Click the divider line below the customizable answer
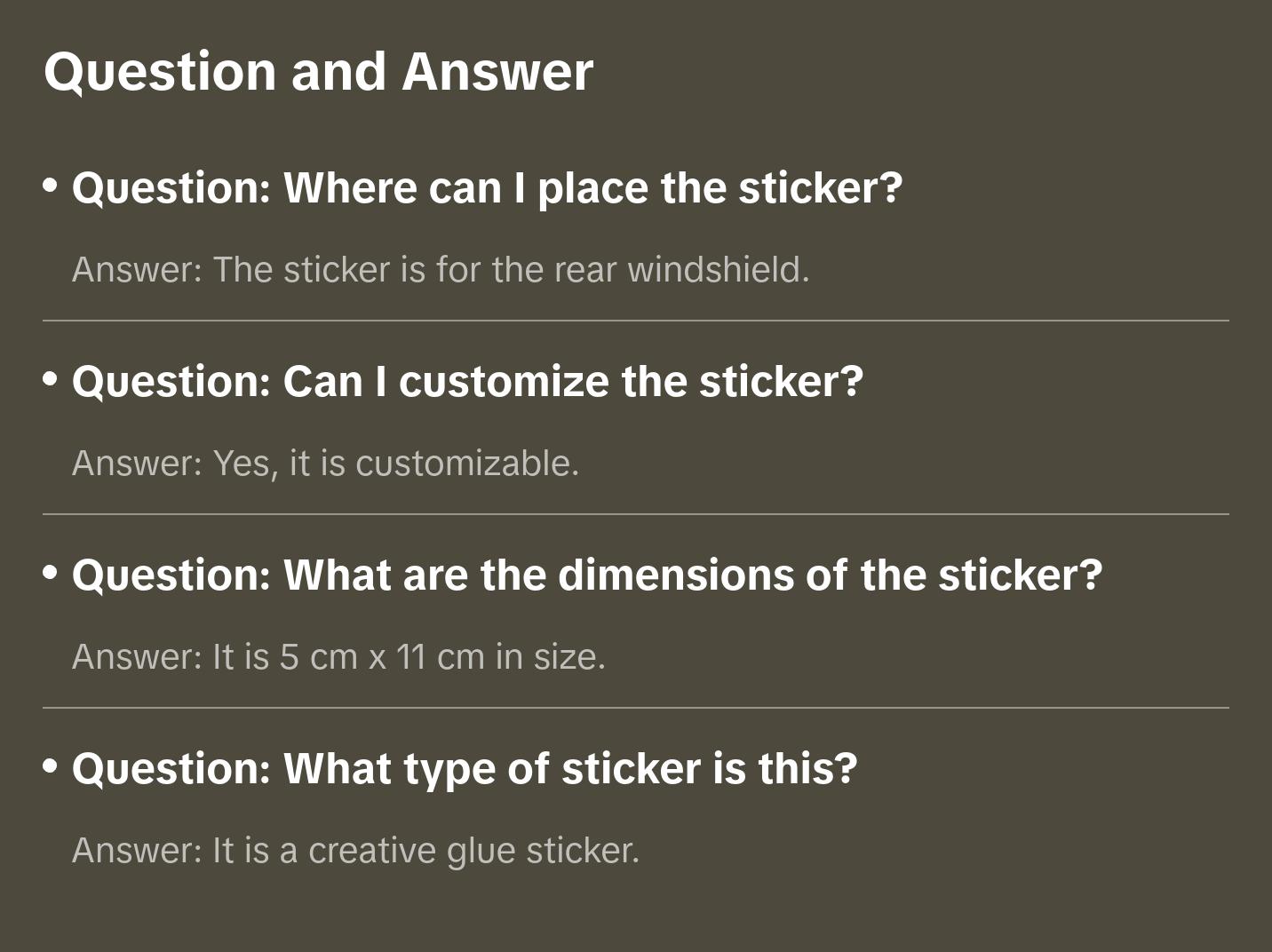The image size is (1272, 952). pyautogui.click(x=636, y=514)
